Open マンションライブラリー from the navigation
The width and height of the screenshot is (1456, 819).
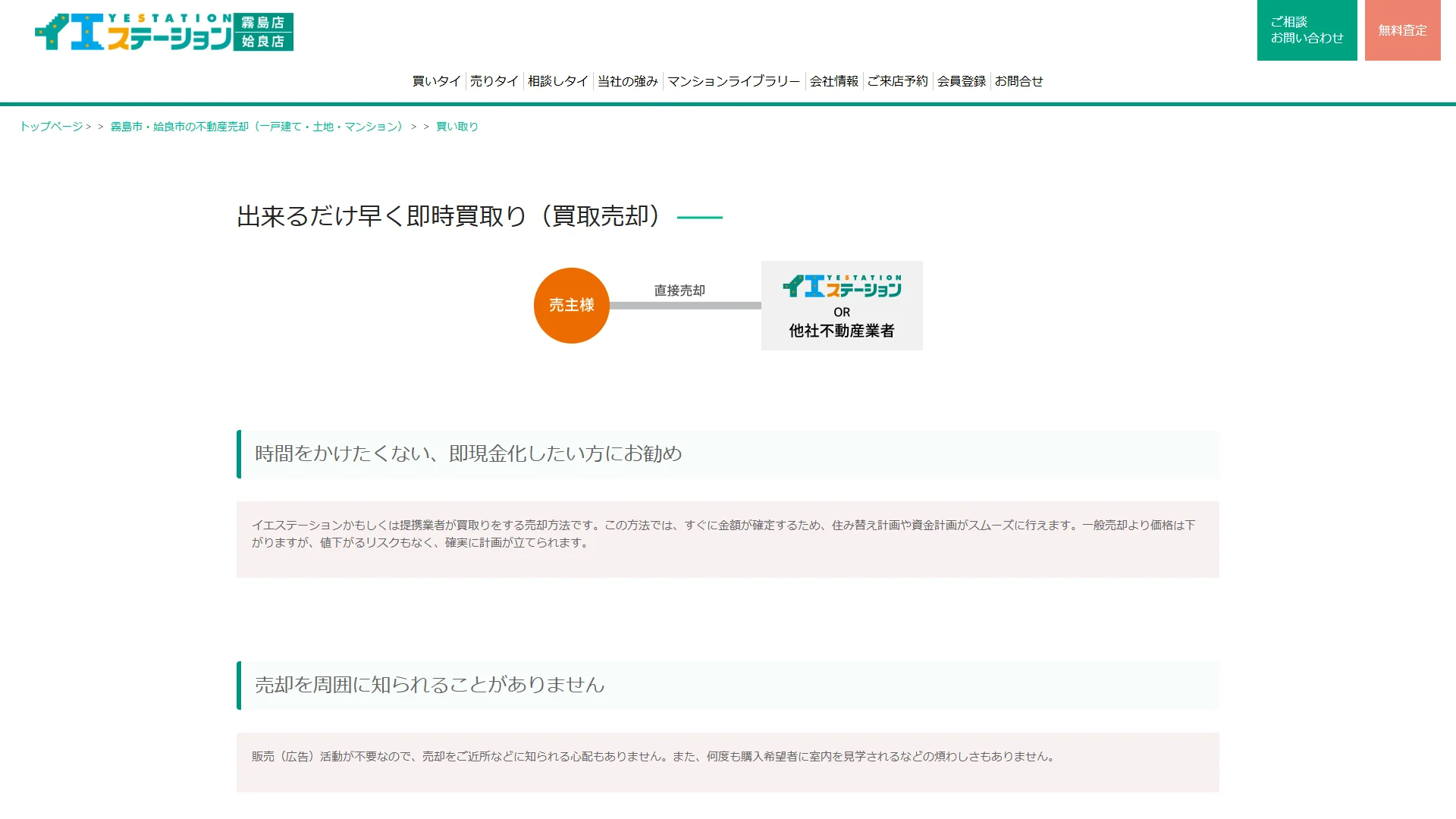click(x=734, y=81)
